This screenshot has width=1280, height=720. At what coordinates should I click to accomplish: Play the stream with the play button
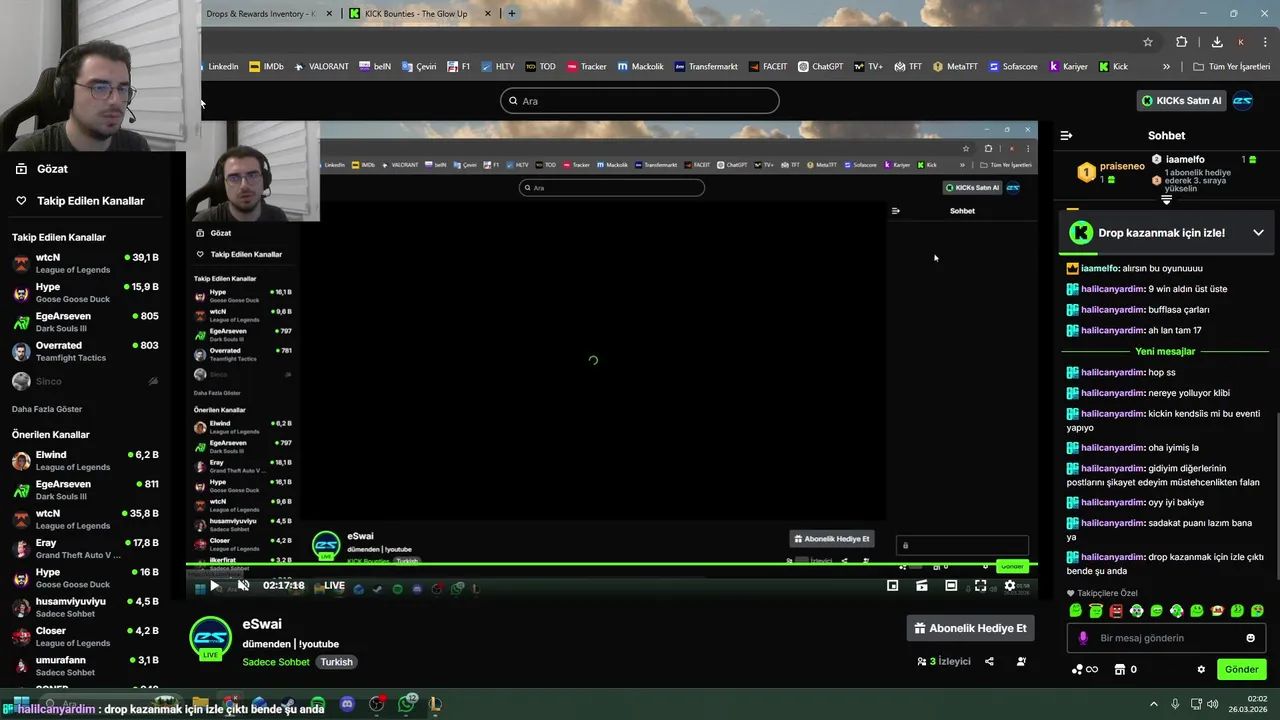(214, 586)
